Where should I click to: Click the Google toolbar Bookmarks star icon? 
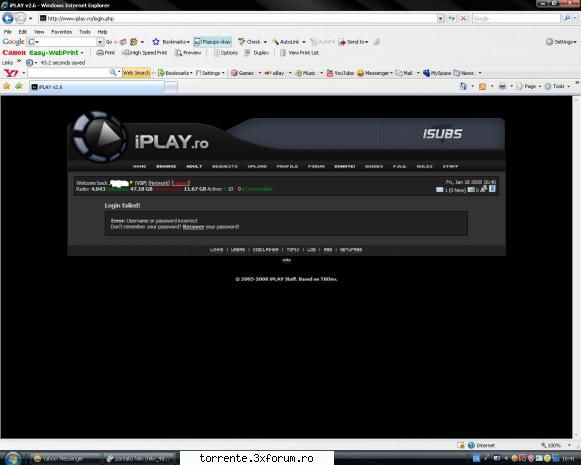pos(156,42)
